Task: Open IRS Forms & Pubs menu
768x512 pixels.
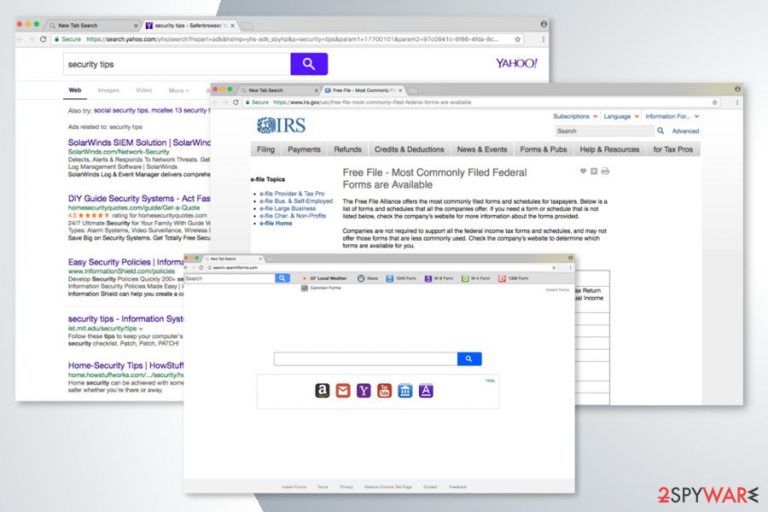Action: [x=543, y=149]
